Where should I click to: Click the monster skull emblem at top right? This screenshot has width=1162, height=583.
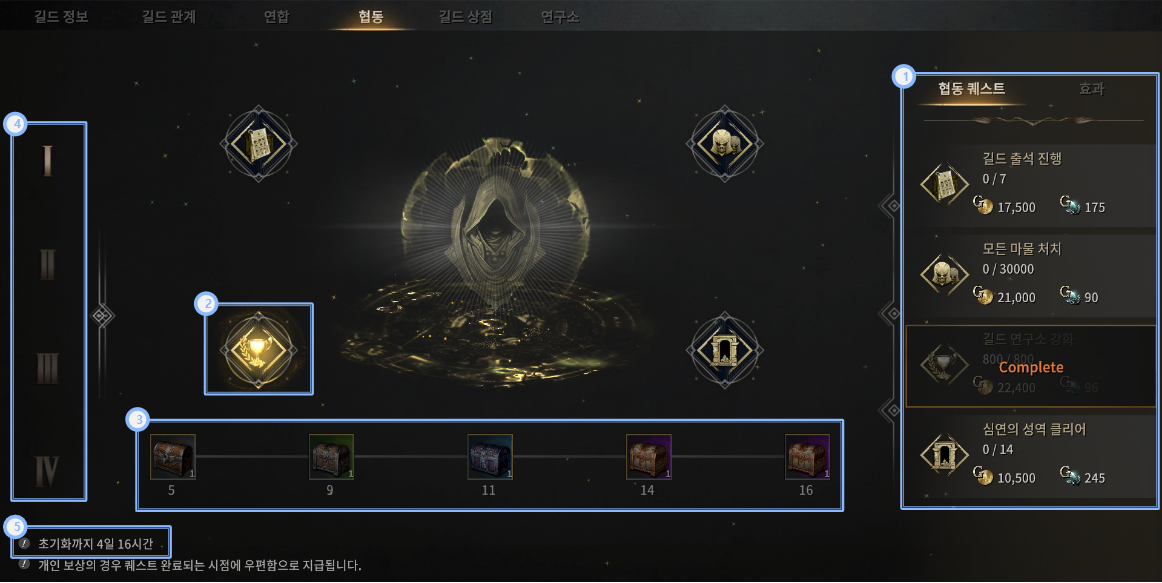click(x=724, y=143)
